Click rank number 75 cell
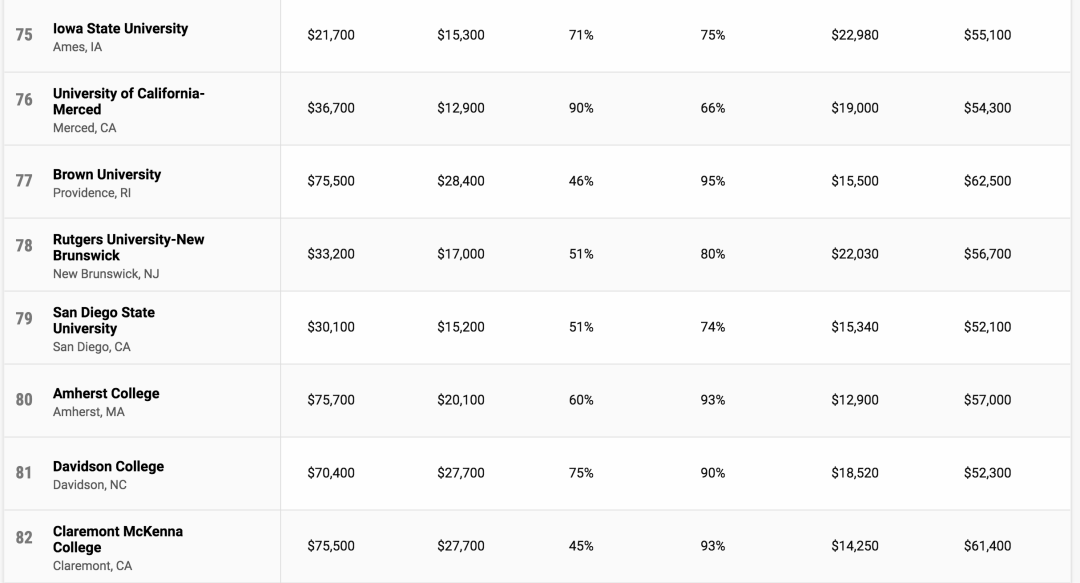Viewport: 1080px width, 583px height. (x=24, y=35)
